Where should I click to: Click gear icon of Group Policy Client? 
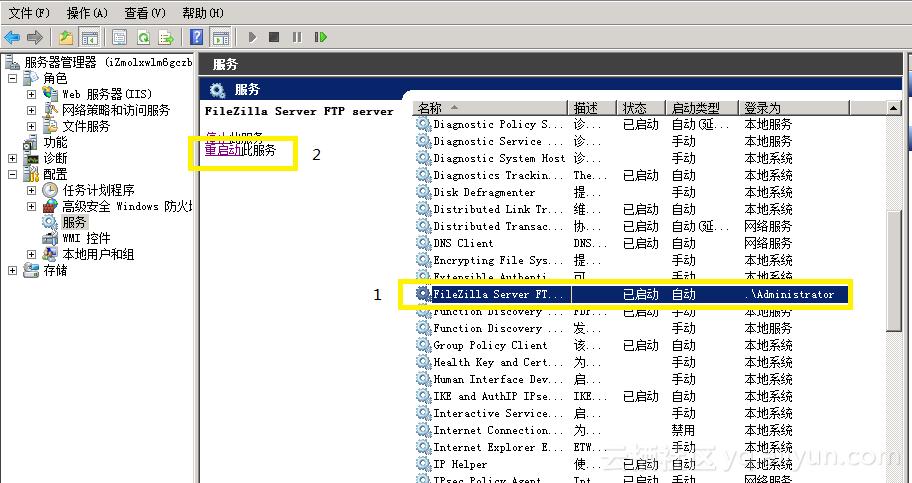(x=423, y=345)
